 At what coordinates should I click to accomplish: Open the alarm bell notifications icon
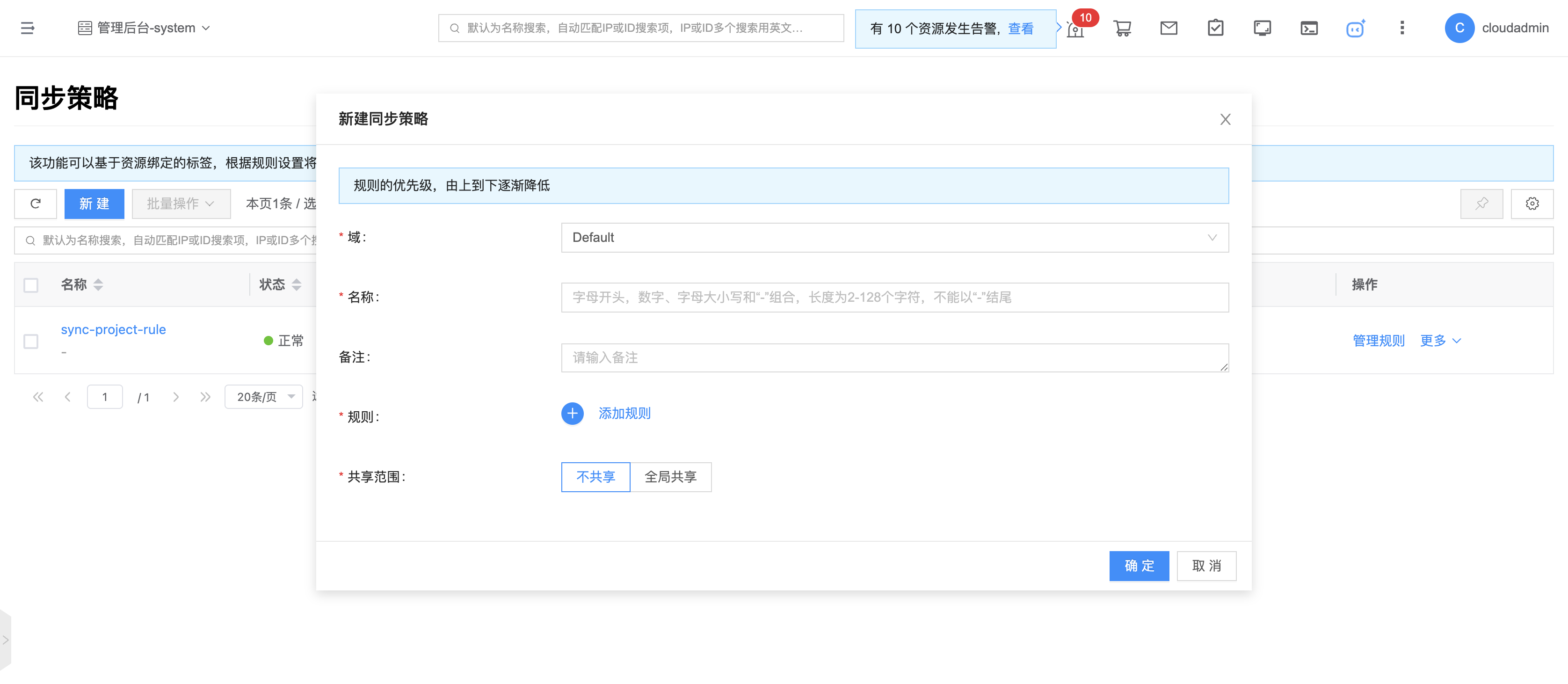pyautogui.click(x=1075, y=29)
